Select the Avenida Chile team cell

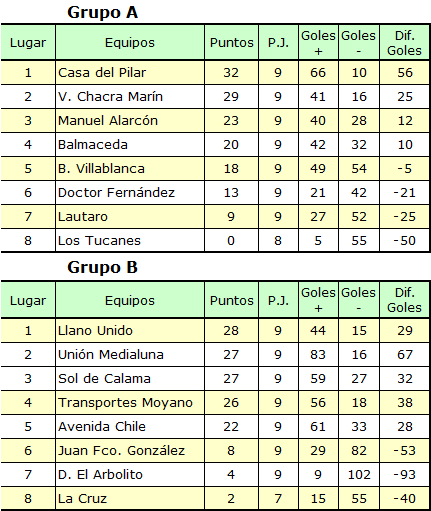click(x=130, y=426)
